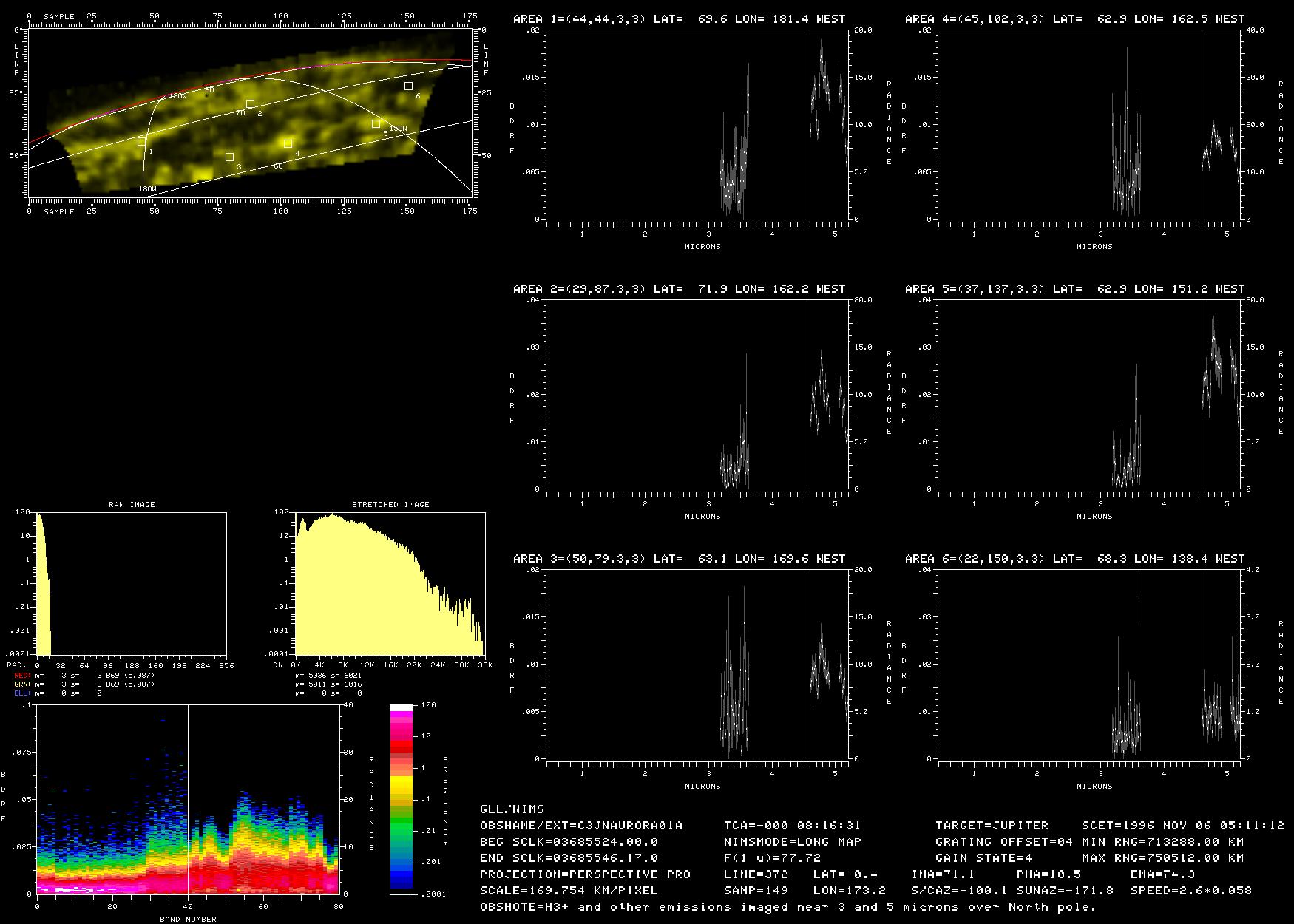Click the "GRATING OFFSET=04" text

coord(1004,842)
